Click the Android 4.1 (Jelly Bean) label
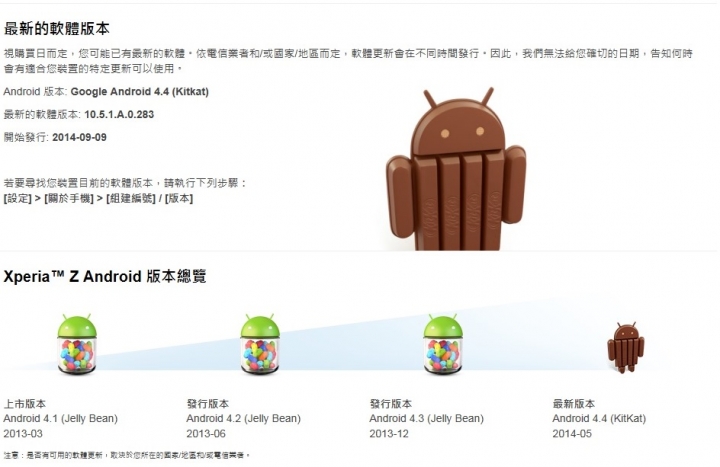 pos(61,418)
